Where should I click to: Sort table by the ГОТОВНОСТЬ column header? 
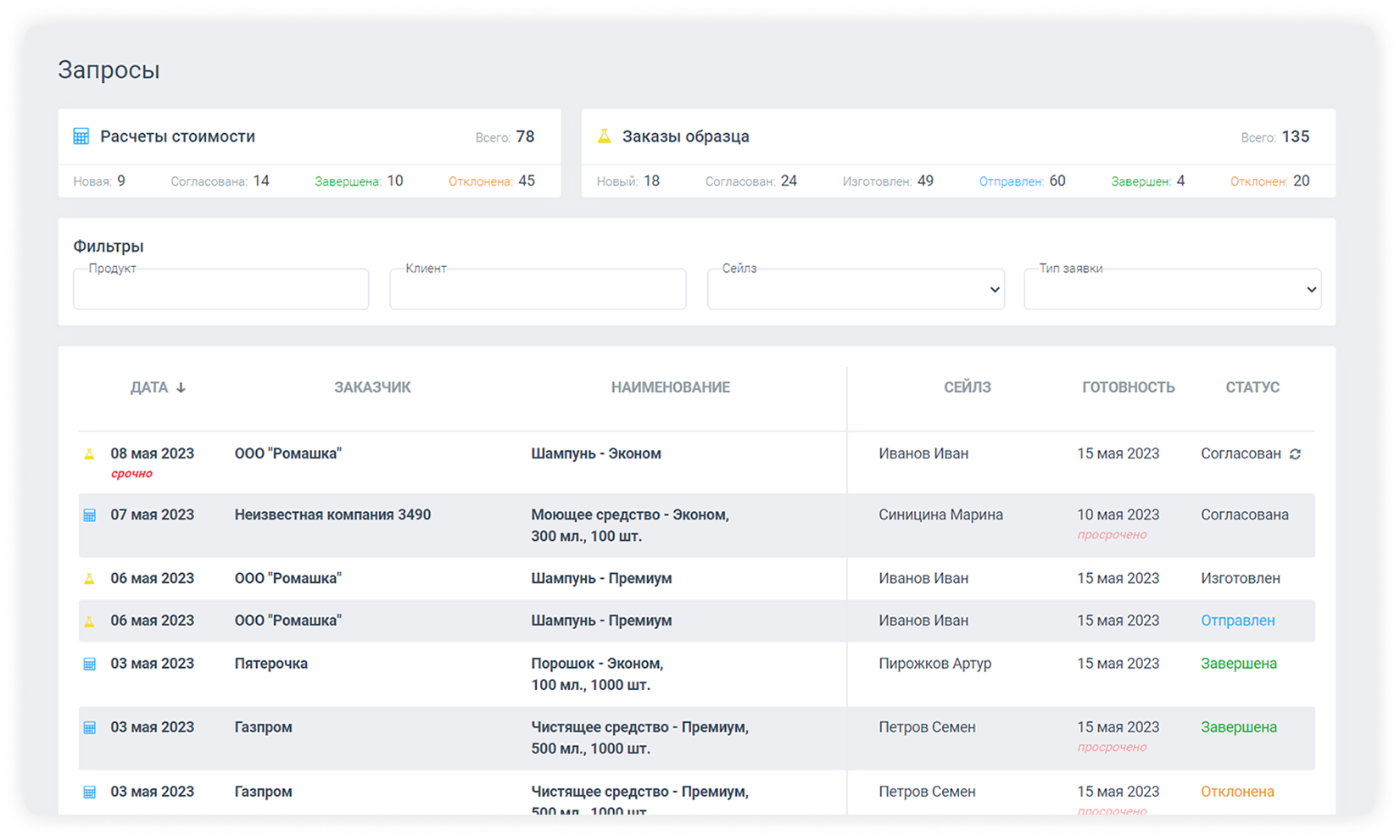pos(1128,387)
